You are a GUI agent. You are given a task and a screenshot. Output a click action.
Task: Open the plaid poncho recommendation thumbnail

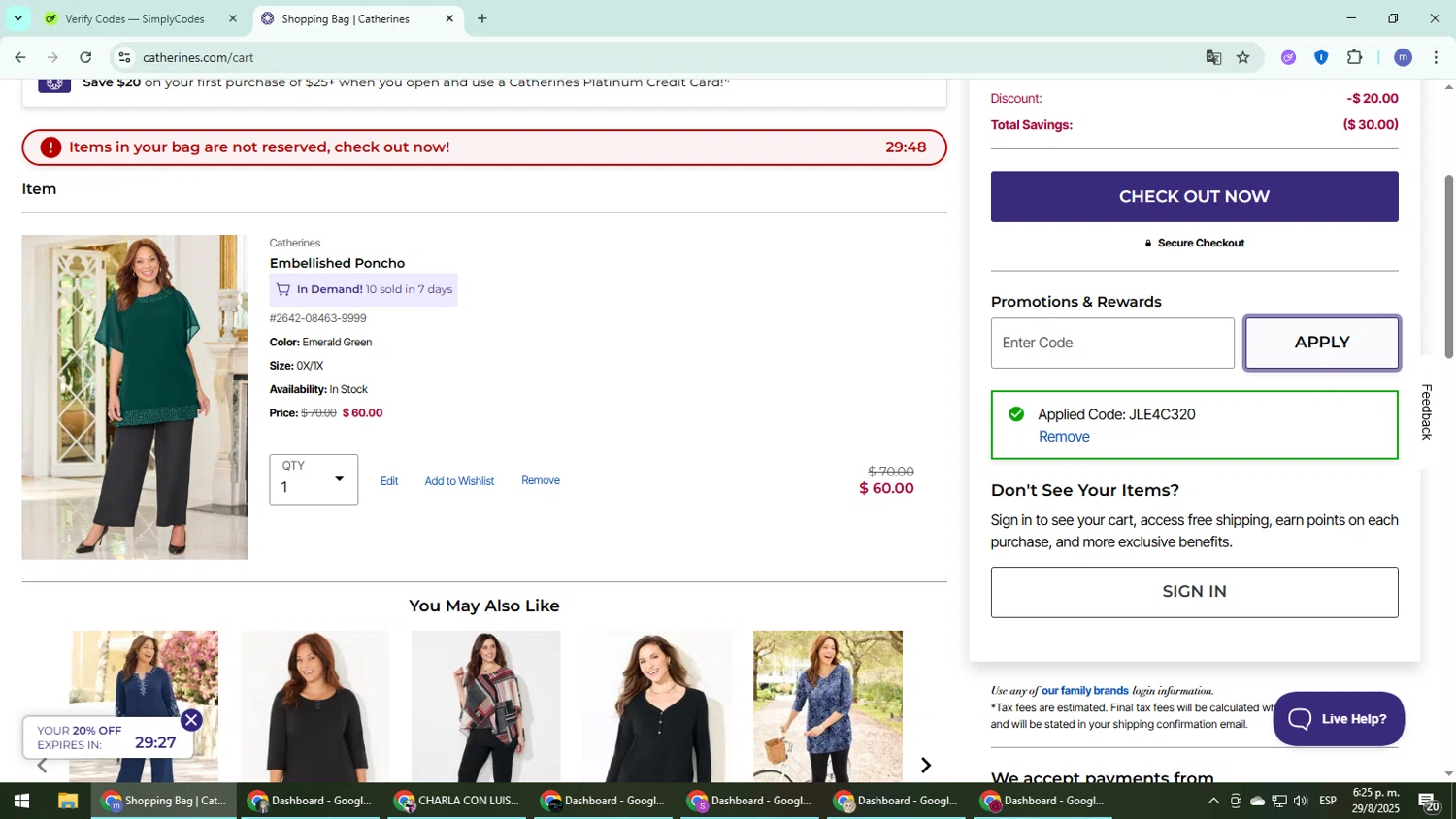tap(485, 706)
